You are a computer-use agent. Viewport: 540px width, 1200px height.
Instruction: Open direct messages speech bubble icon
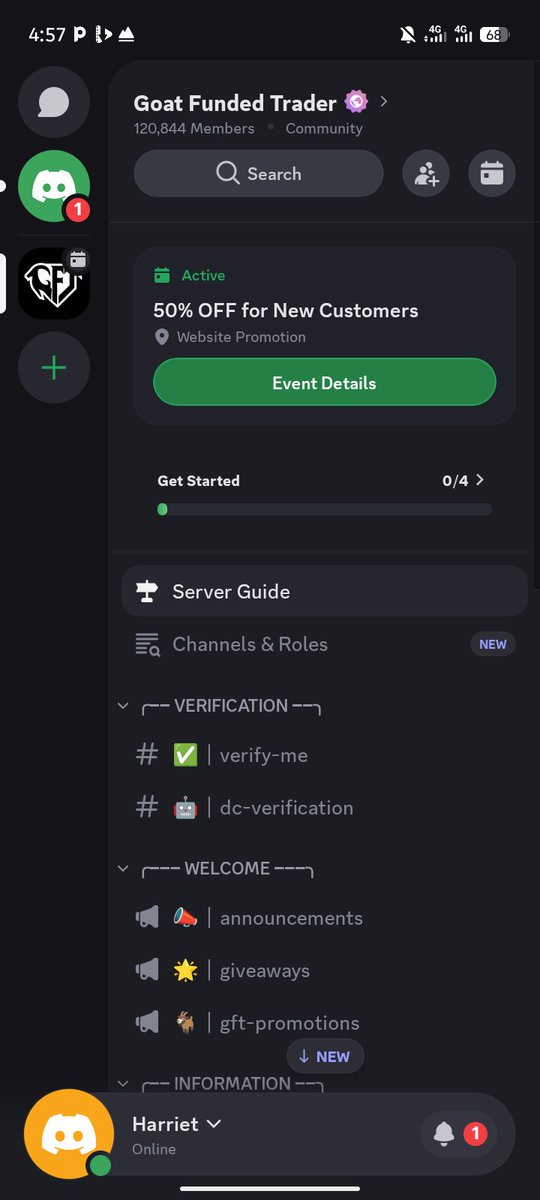point(54,102)
